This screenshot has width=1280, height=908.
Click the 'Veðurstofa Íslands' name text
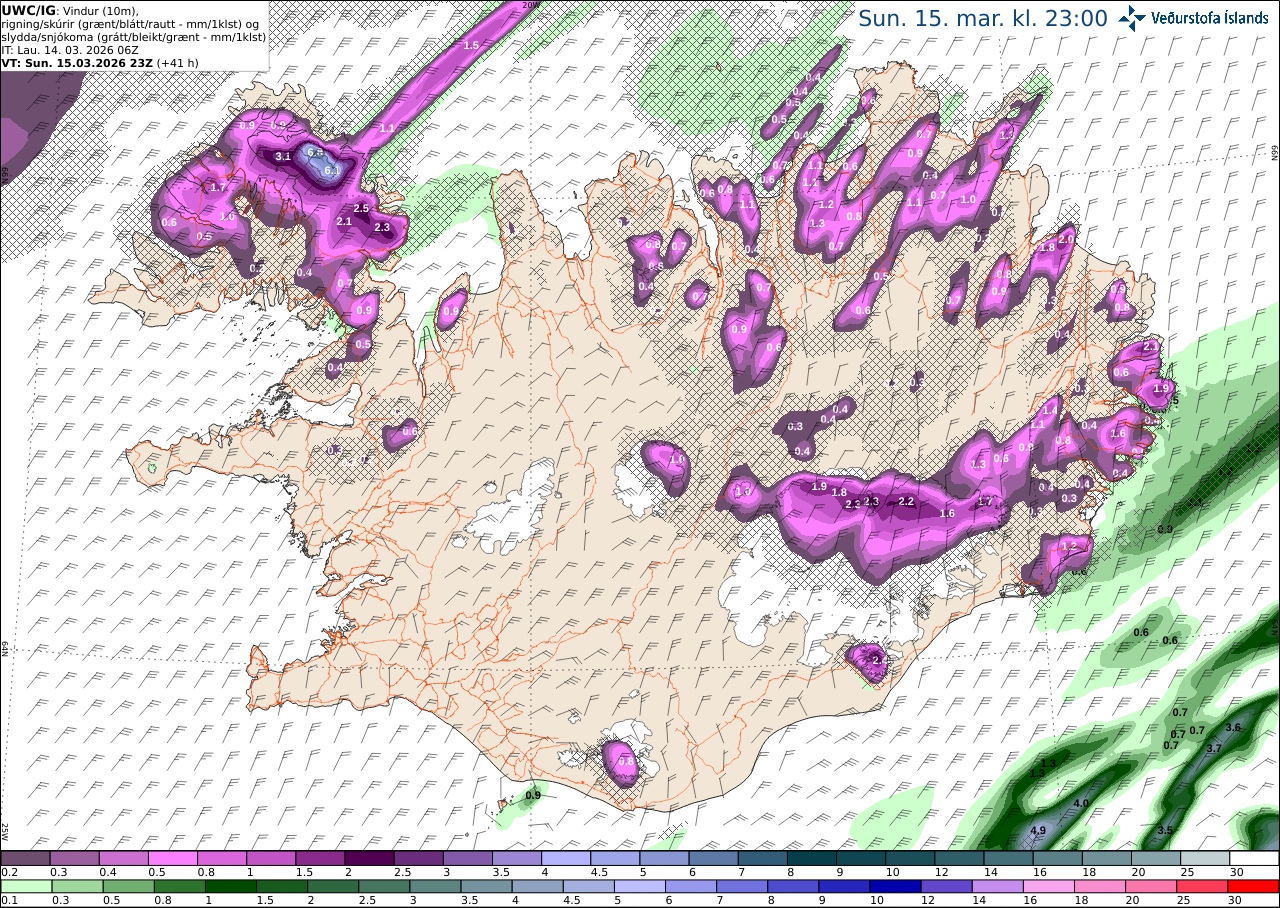point(1212,18)
